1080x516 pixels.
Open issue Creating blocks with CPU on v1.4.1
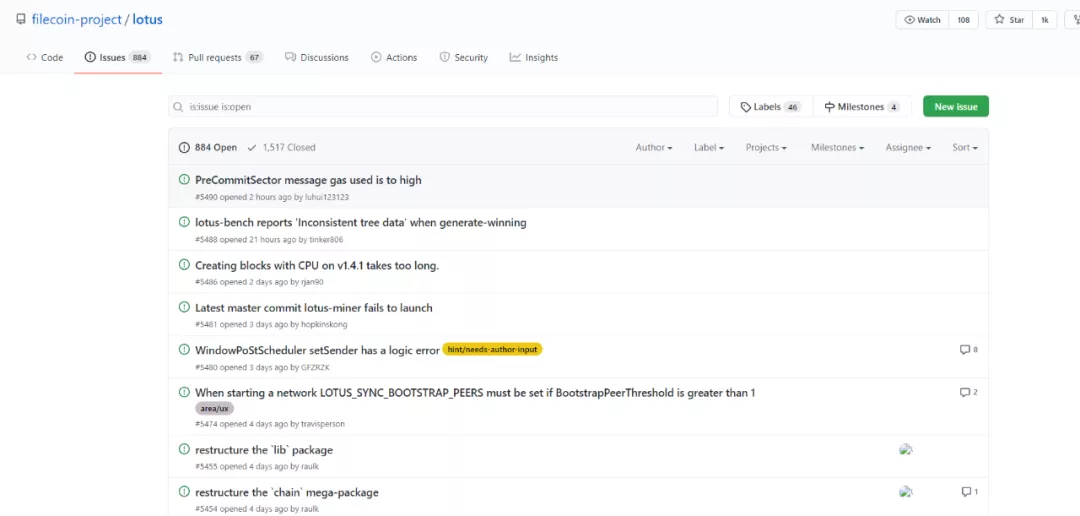point(317,265)
